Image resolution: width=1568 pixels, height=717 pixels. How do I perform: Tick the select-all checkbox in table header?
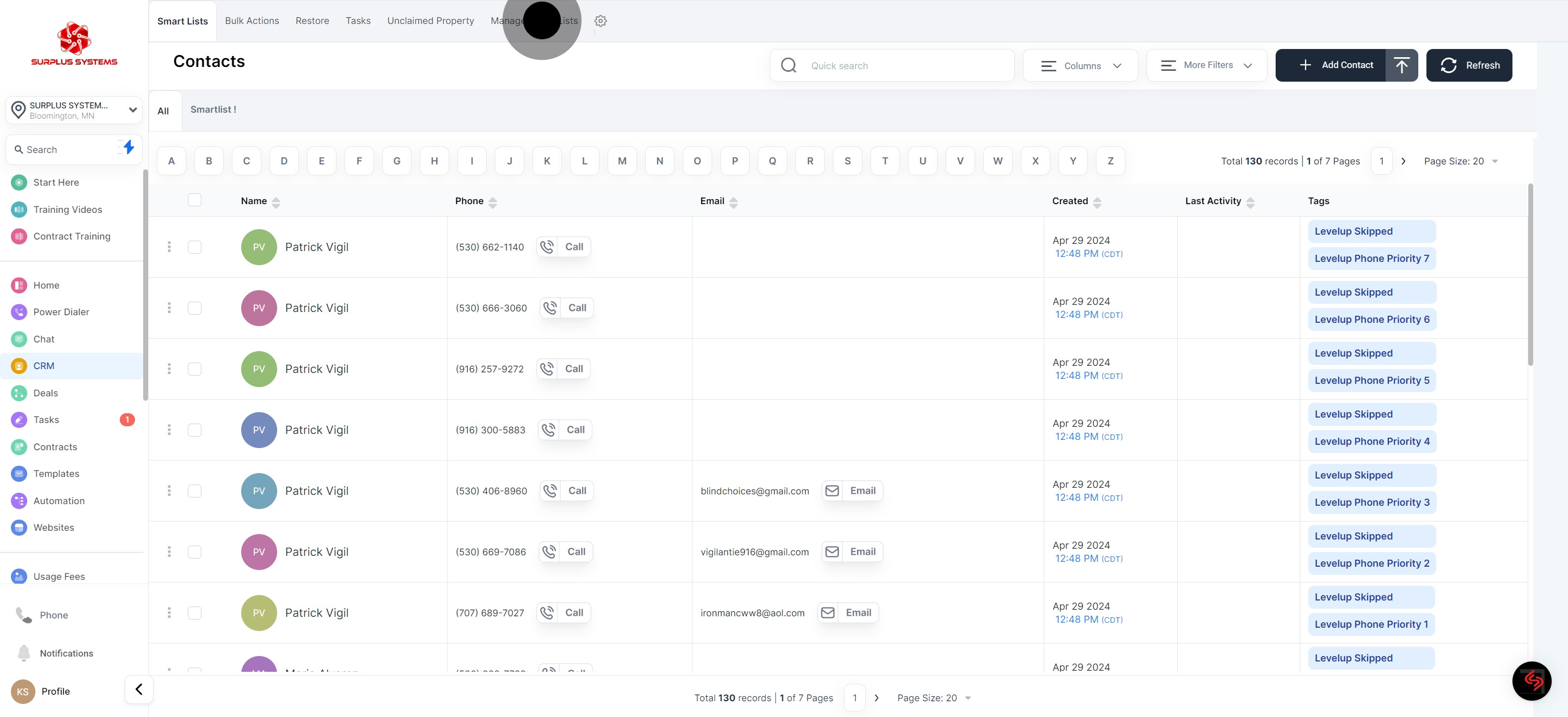pos(195,200)
